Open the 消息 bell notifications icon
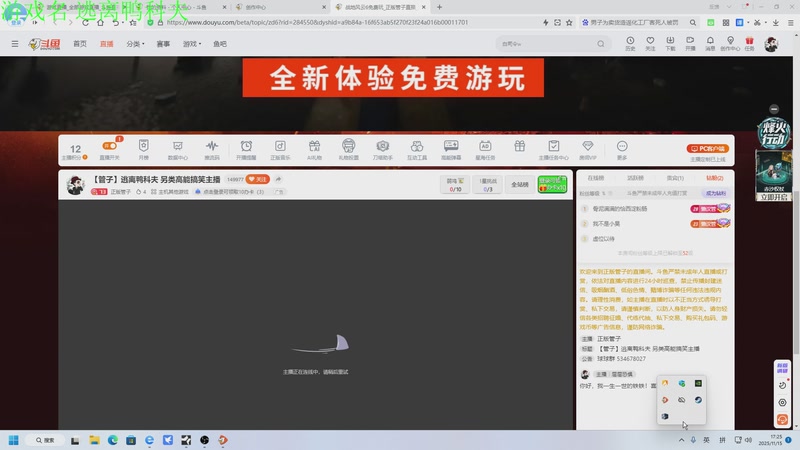 (x=710, y=43)
